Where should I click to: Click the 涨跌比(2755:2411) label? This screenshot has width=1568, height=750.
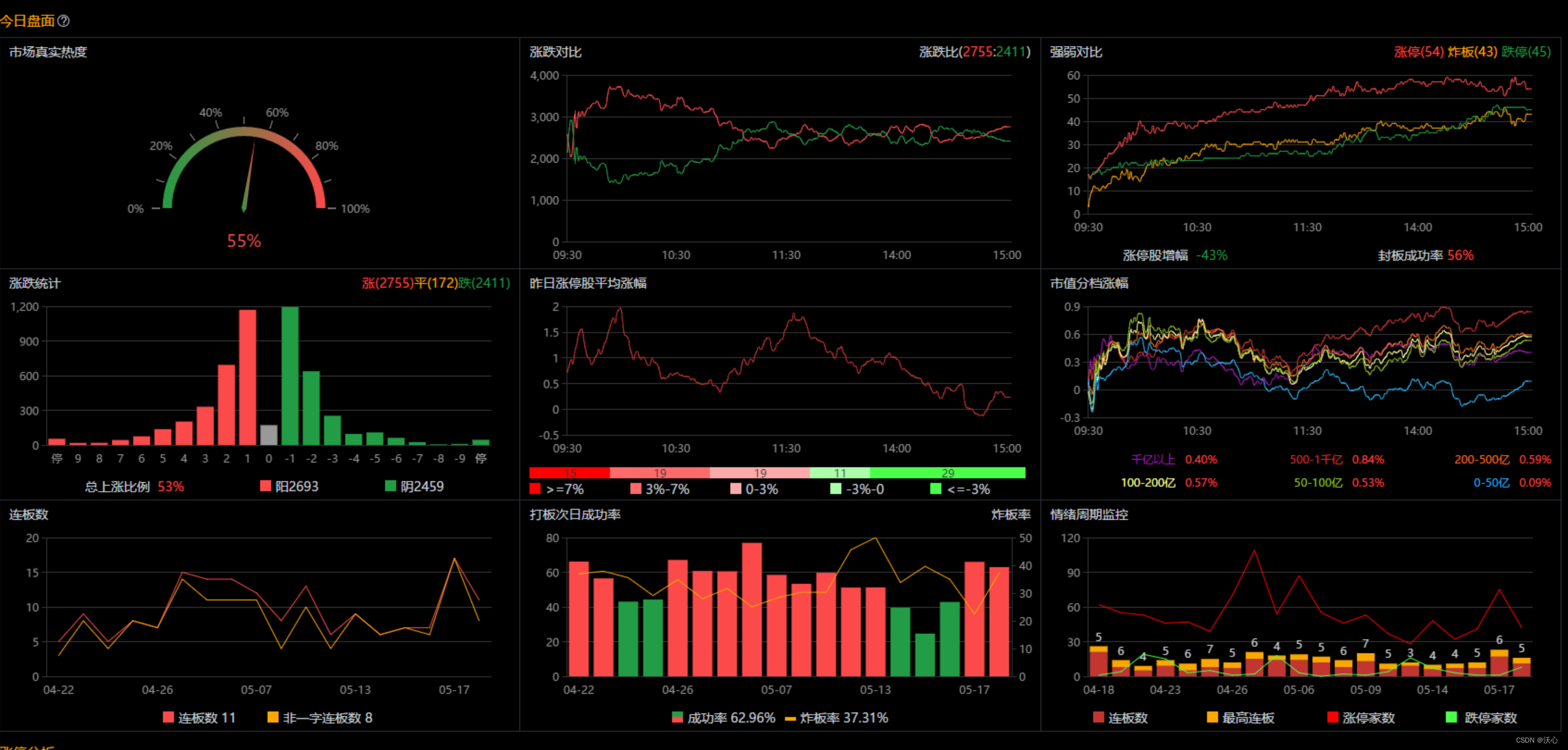[x=975, y=52]
